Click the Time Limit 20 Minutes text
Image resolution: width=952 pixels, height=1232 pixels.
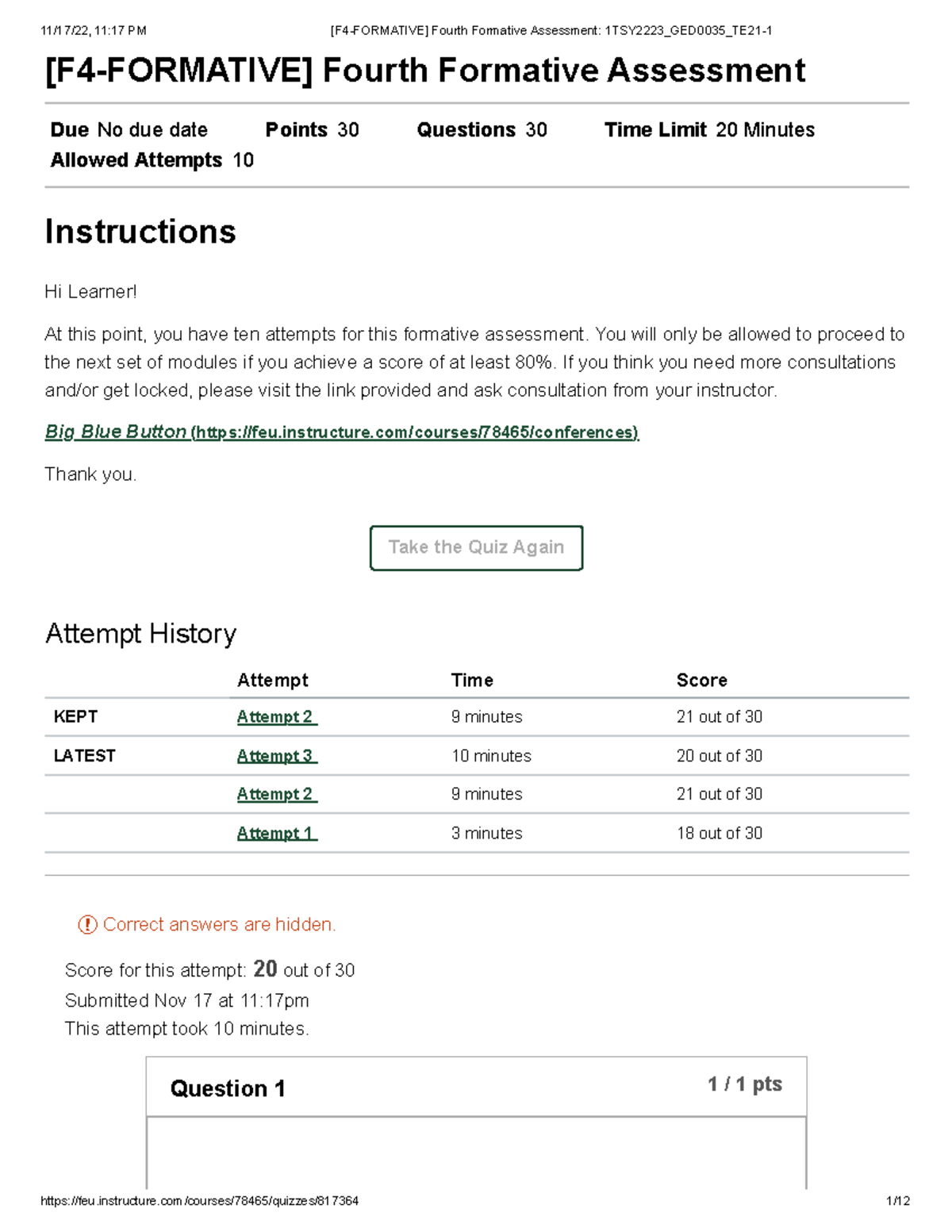click(709, 130)
